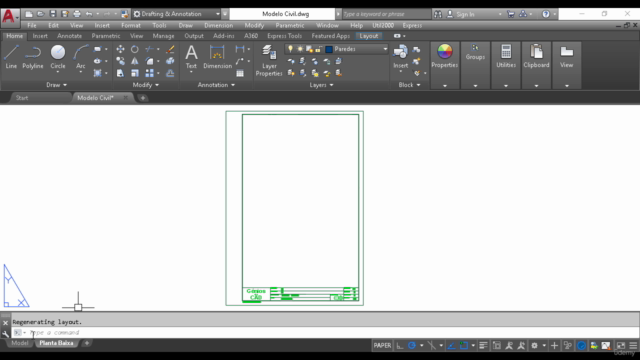Open the Clipboard panel
The width and height of the screenshot is (640, 360).
pos(536,56)
